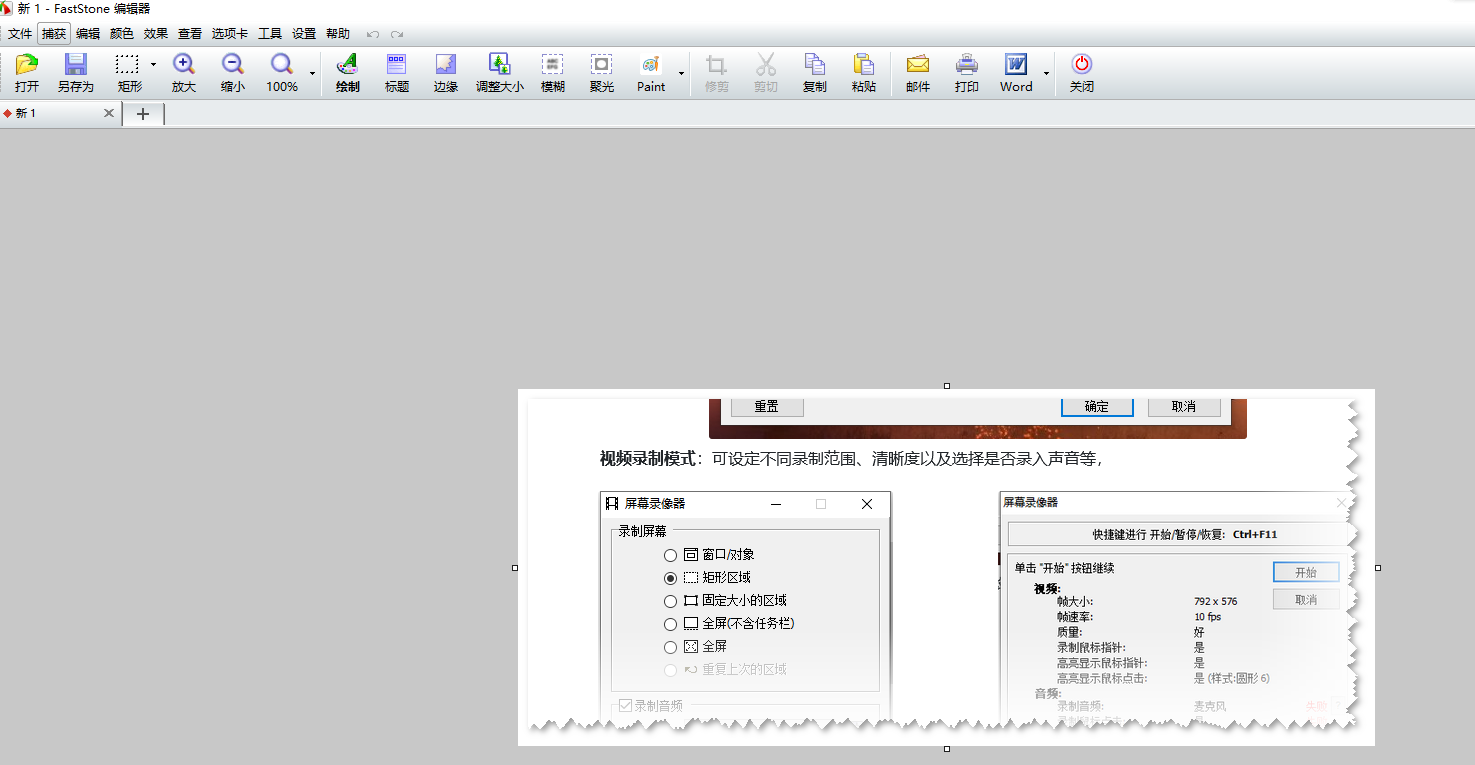The height and width of the screenshot is (765, 1475).
Task: Click the redo arrow icon
Action: point(397,34)
